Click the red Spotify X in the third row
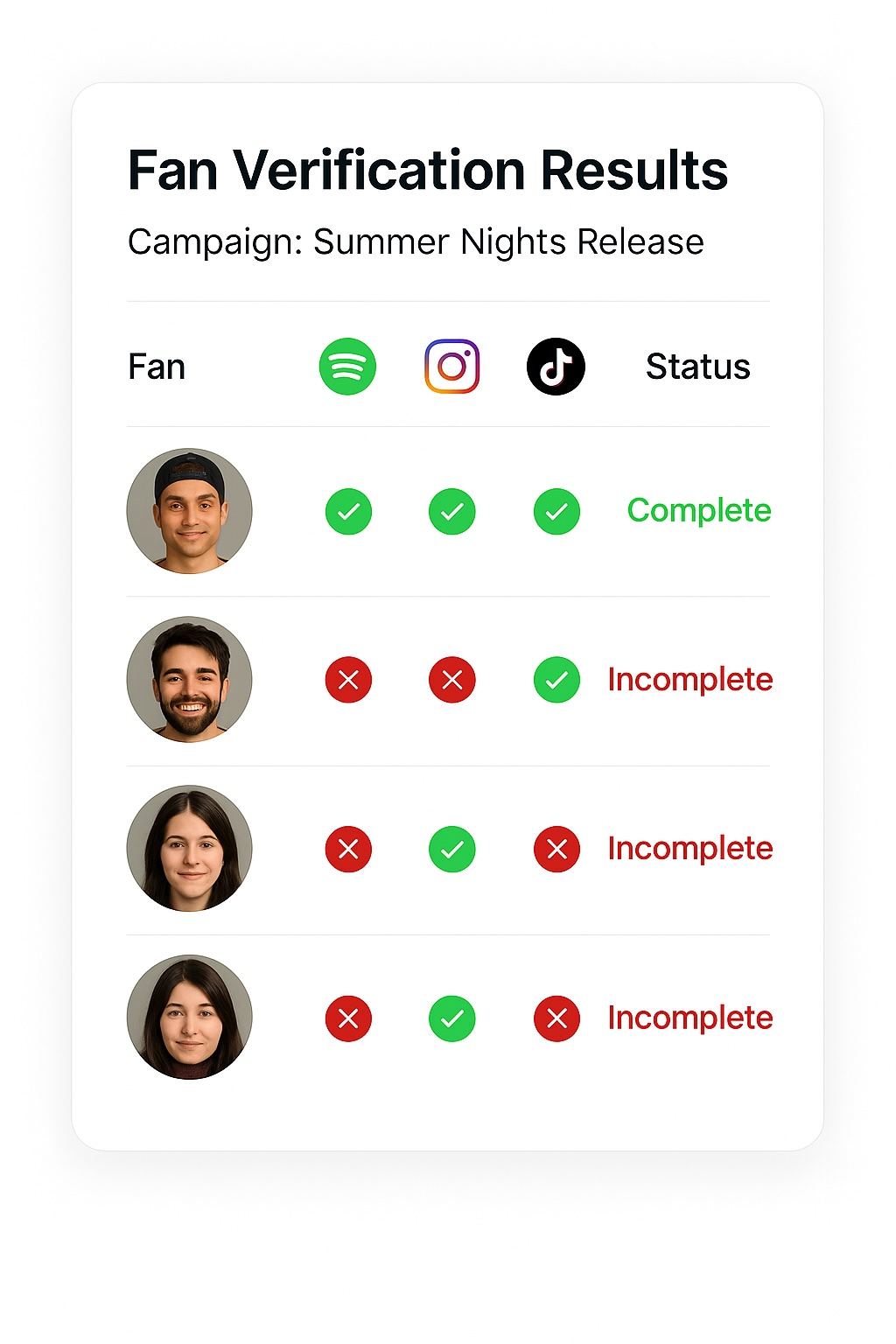Screen dimensions: 896x1344 pos(347,849)
